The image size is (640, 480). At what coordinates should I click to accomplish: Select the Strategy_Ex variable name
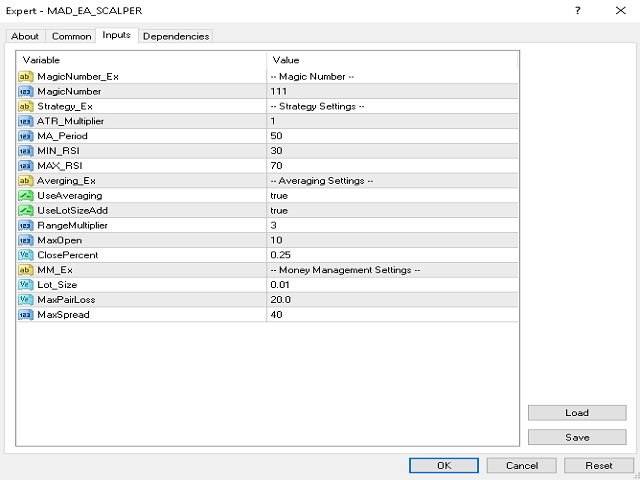(x=65, y=107)
